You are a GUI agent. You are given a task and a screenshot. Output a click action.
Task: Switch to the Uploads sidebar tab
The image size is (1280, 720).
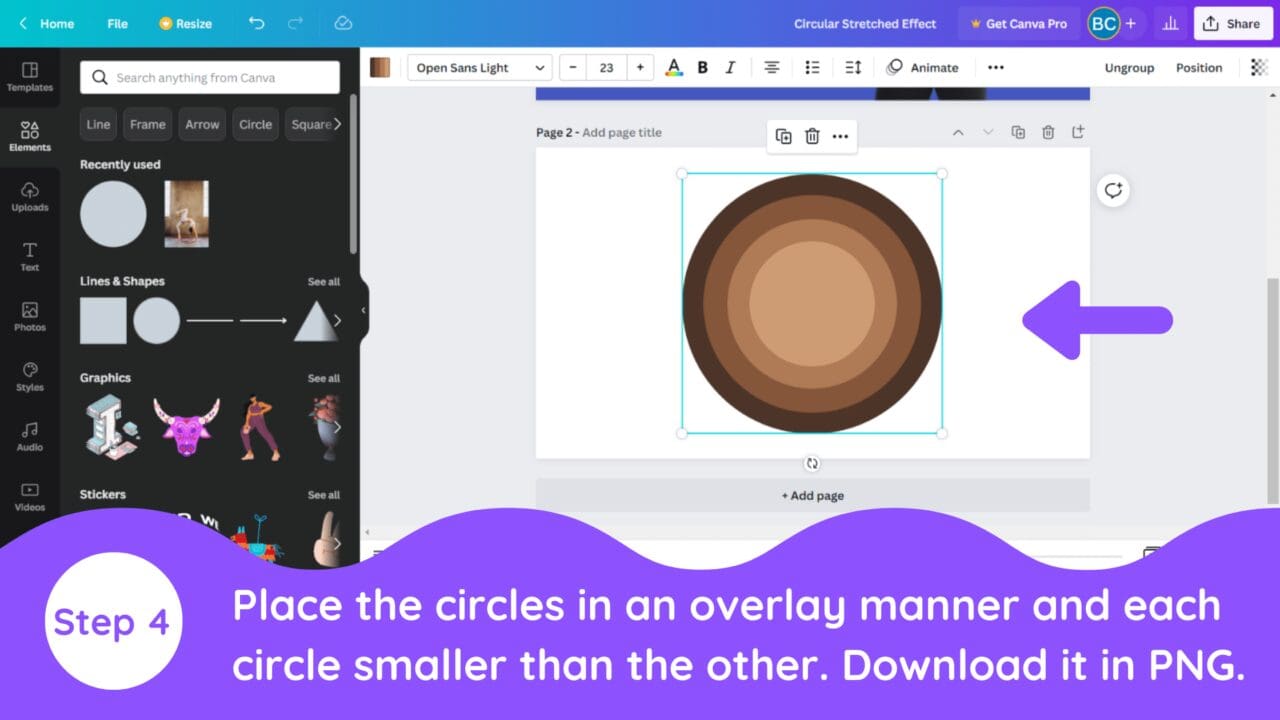[x=30, y=197]
